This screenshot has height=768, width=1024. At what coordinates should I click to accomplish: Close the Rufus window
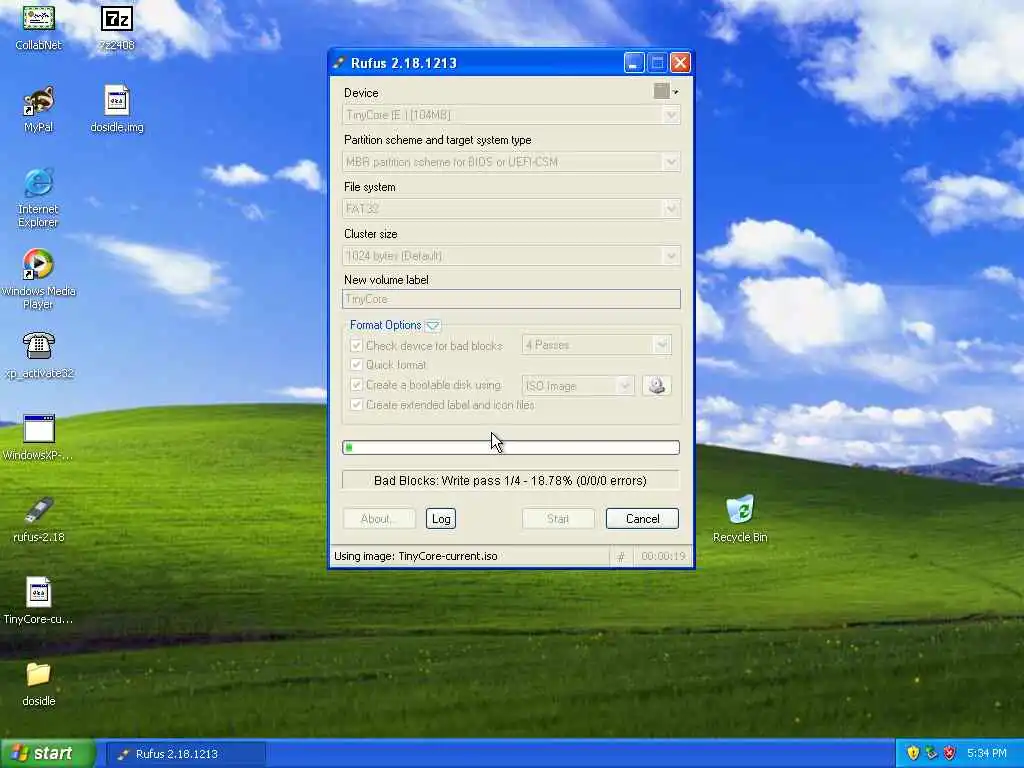pos(680,63)
